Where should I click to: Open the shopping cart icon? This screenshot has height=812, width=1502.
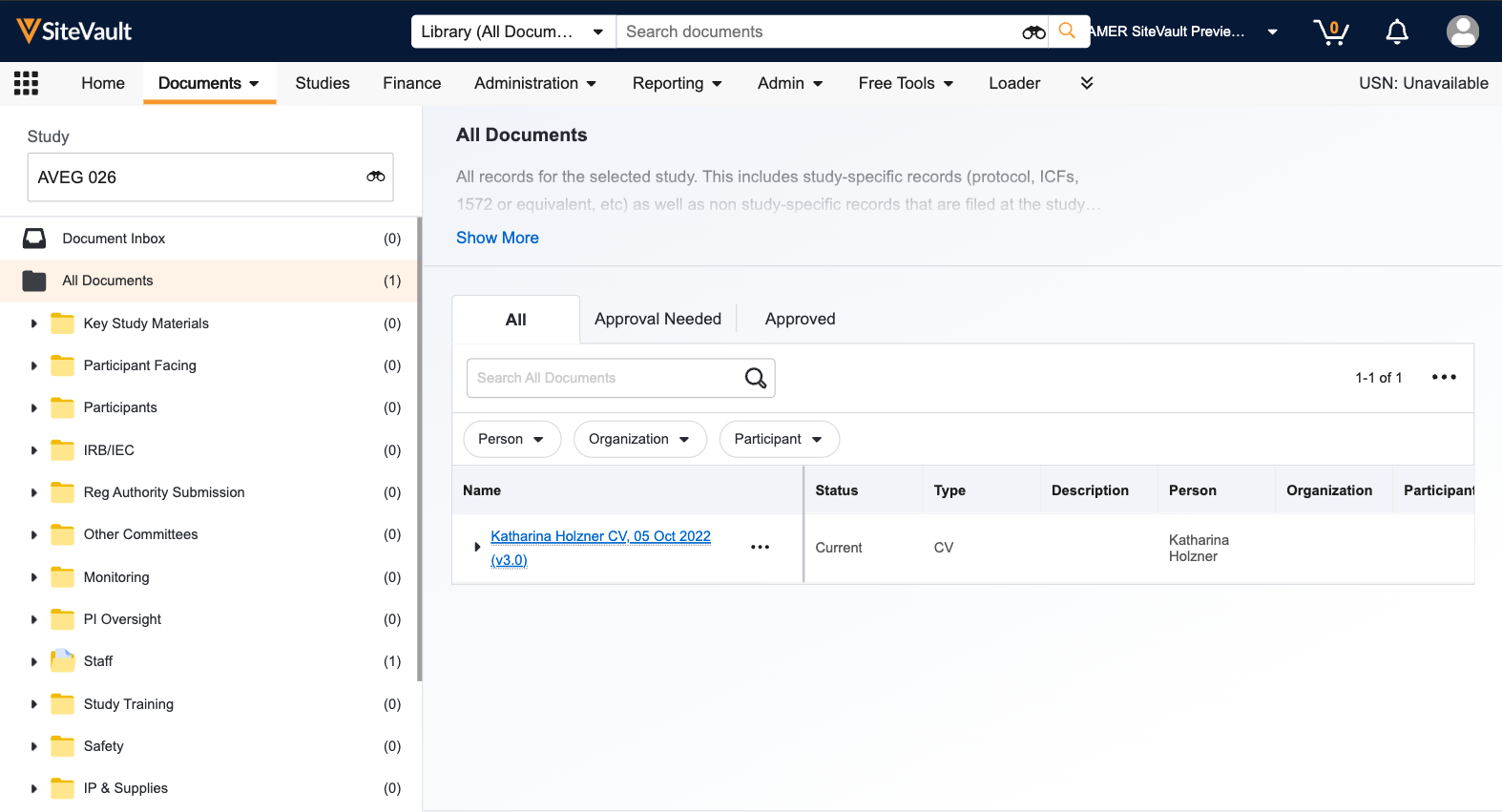click(x=1330, y=31)
